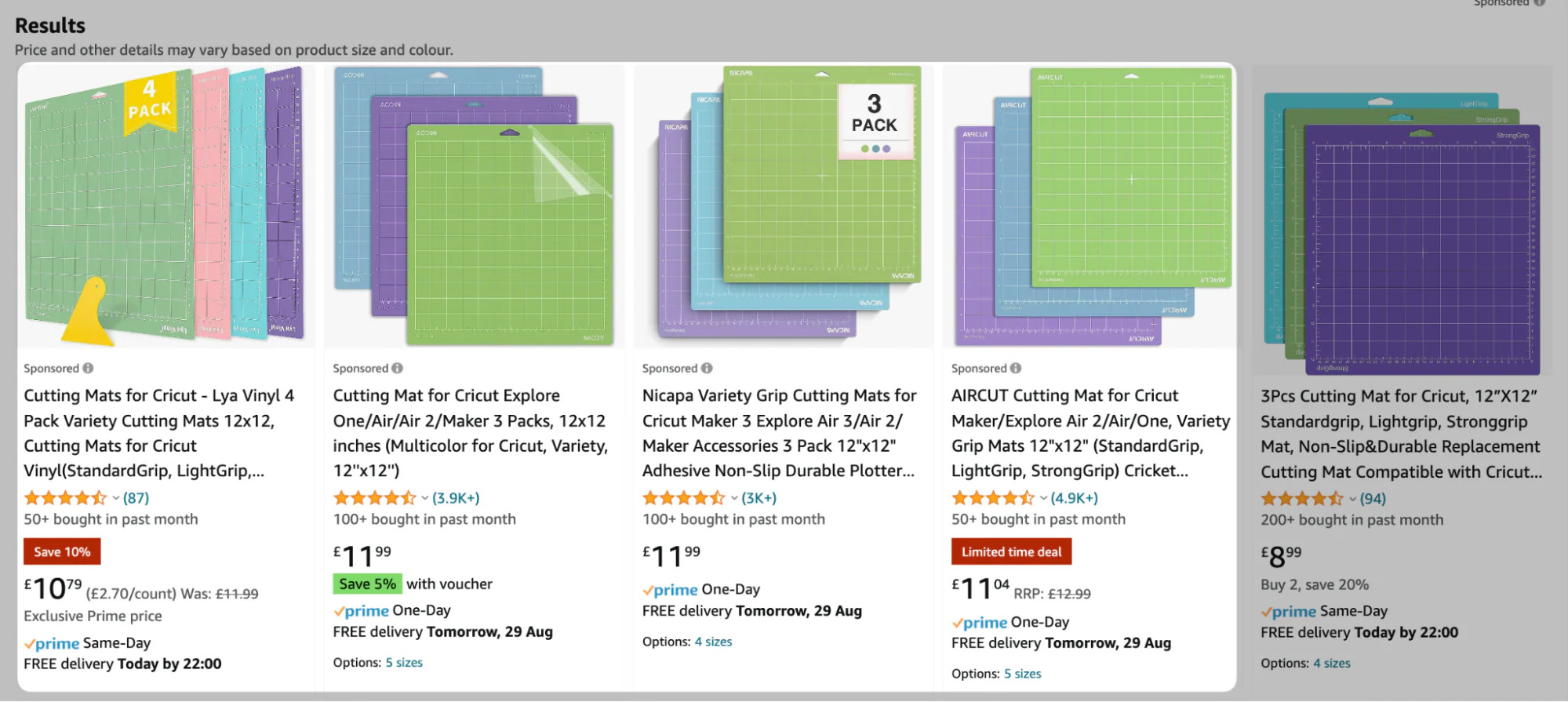
Task: Click Sponsored info icon on Explore One/Air mat listing
Action: coord(398,368)
